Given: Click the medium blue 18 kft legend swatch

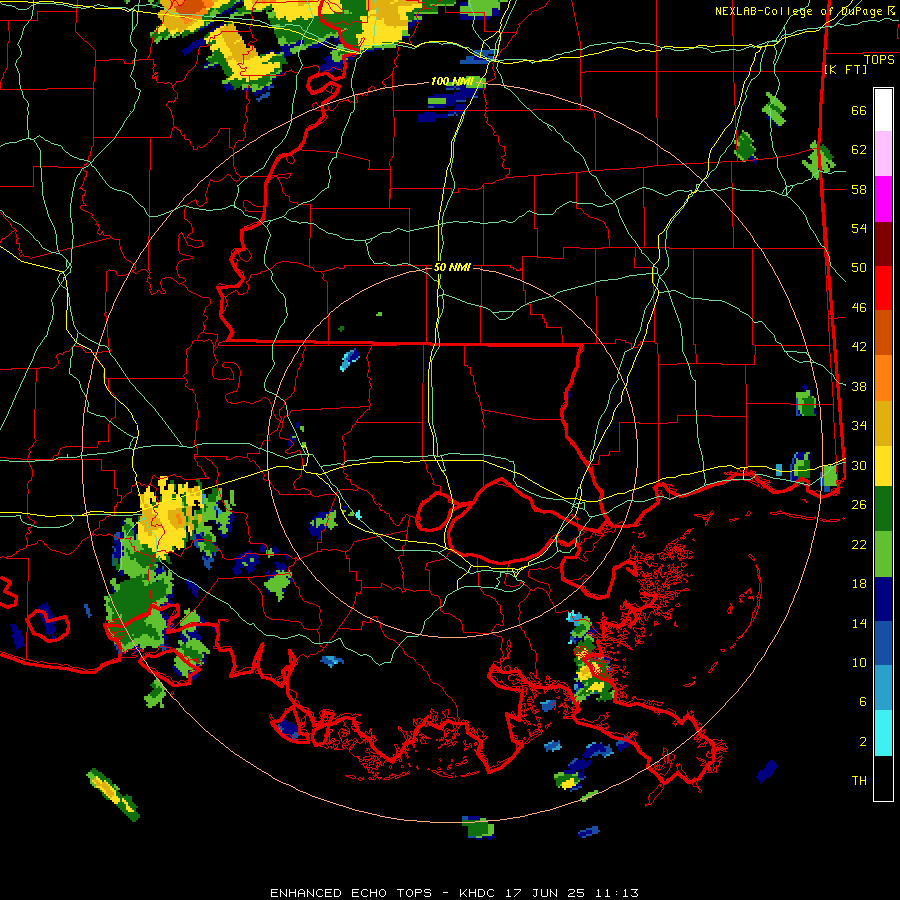Looking at the screenshot, I should 883,643.
